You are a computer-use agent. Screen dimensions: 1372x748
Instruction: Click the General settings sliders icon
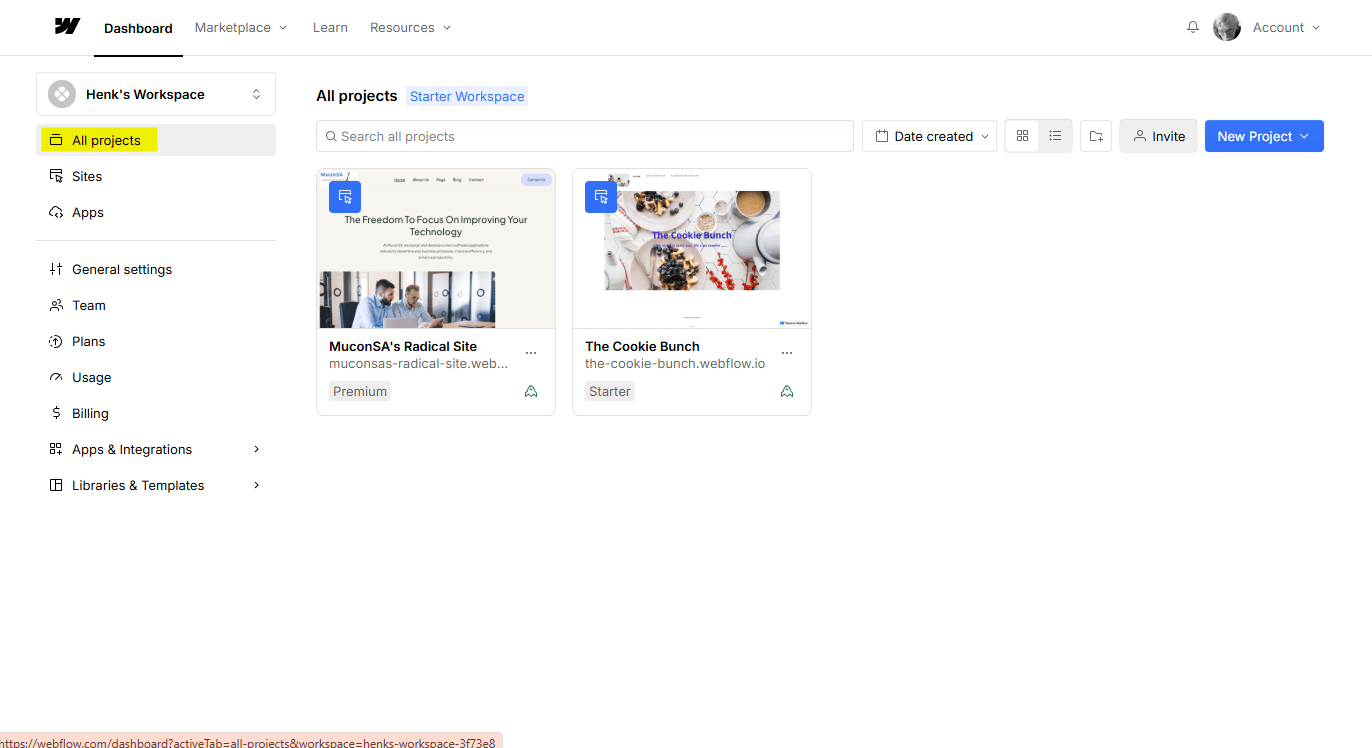[x=56, y=269]
